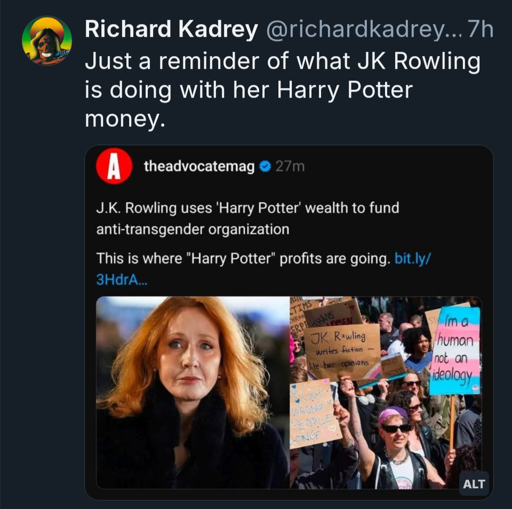Show image description via ALT badge
512x509 pixels.
[474, 484]
